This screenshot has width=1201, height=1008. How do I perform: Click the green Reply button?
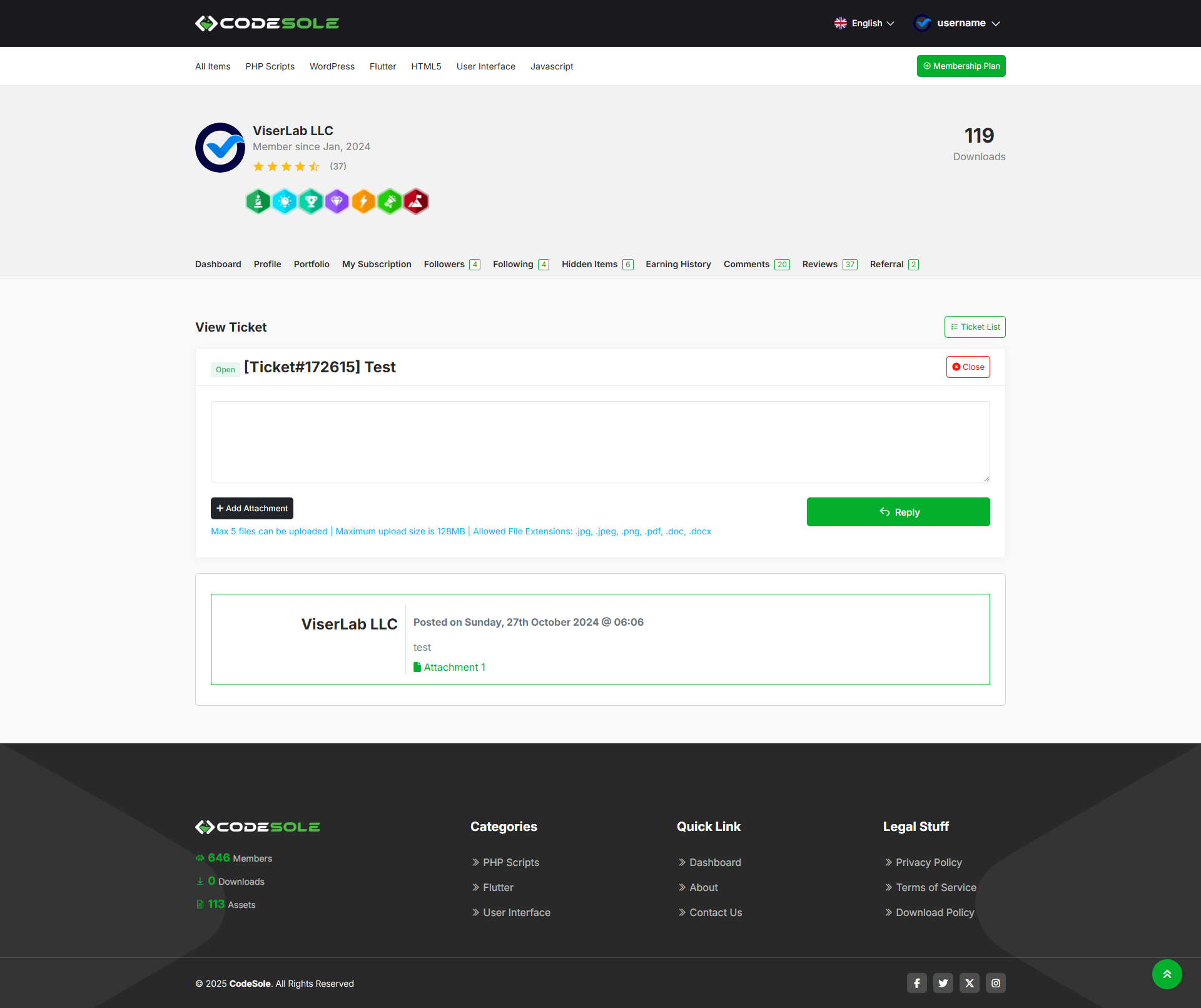pos(898,512)
